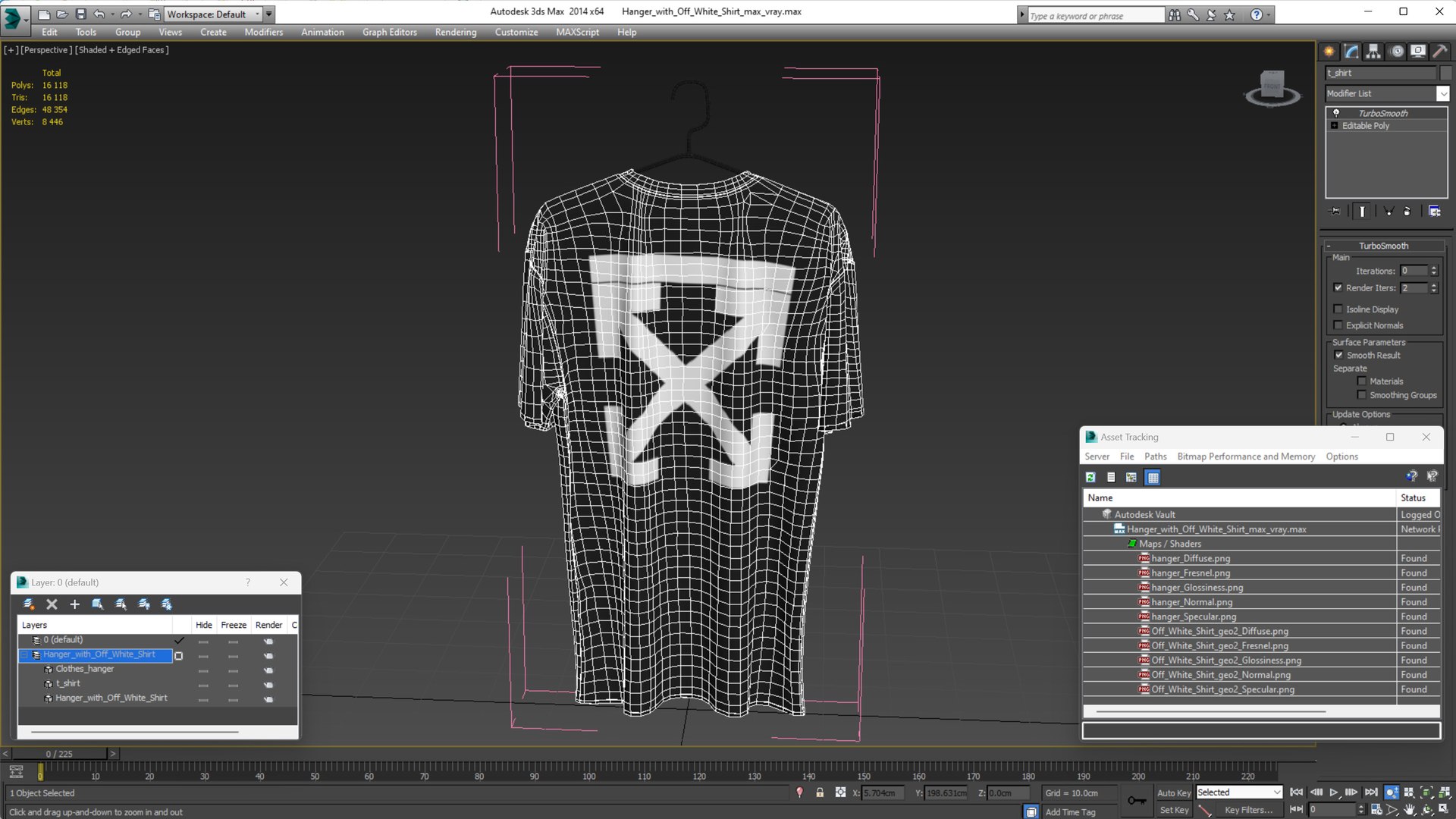The width and height of the screenshot is (1456, 819).
Task: Remove modifier from stack trash icon
Action: 1407,212
